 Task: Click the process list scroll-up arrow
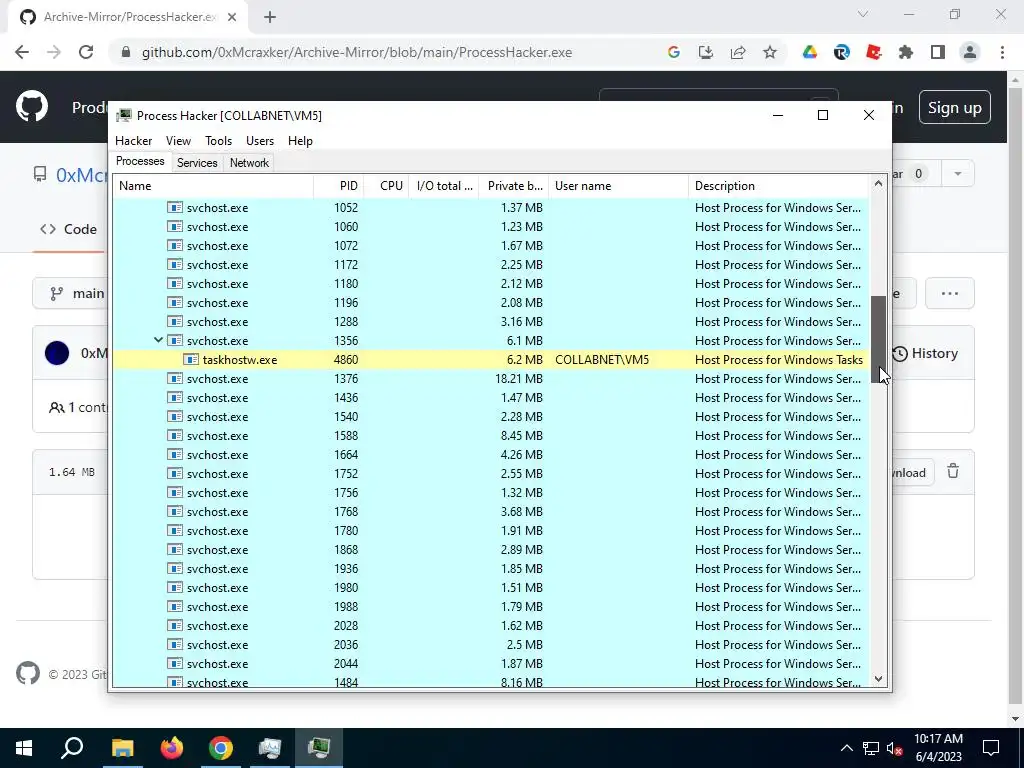click(x=878, y=184)
